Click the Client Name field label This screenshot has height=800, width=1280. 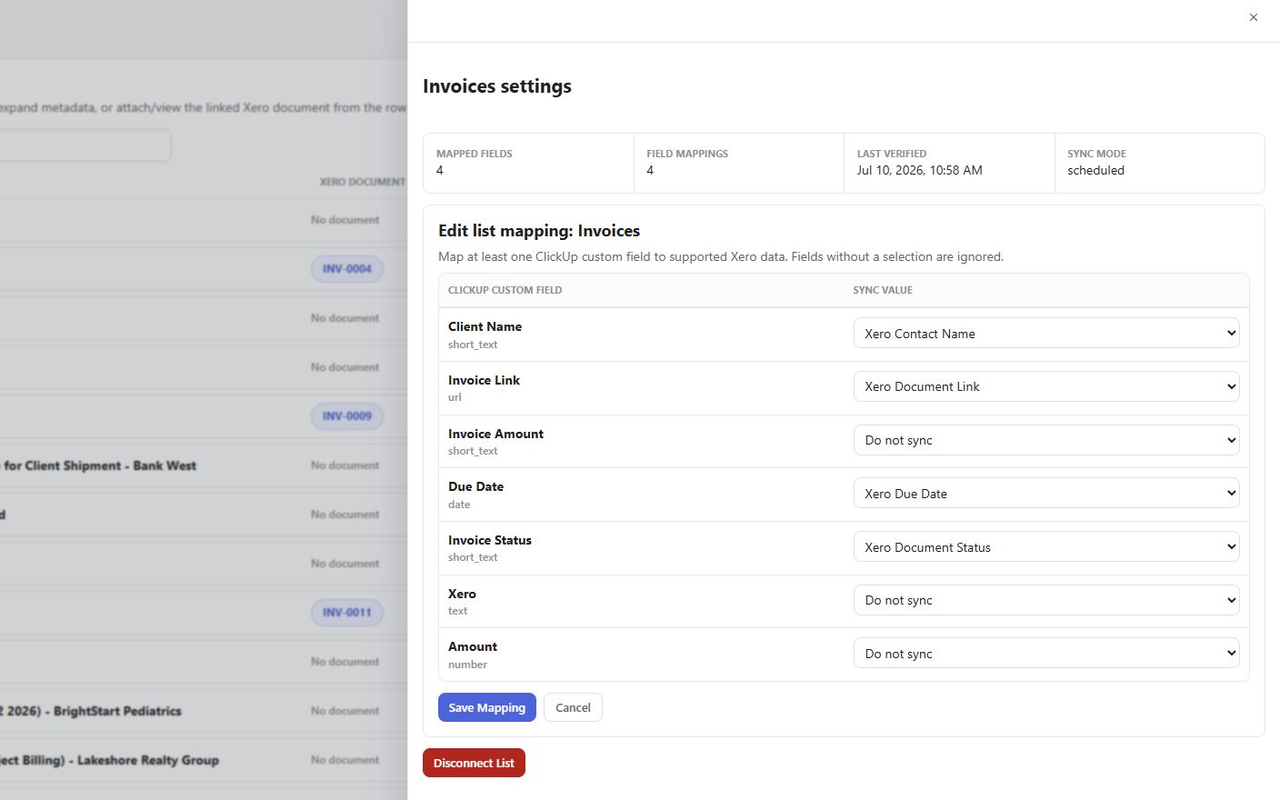485,326
